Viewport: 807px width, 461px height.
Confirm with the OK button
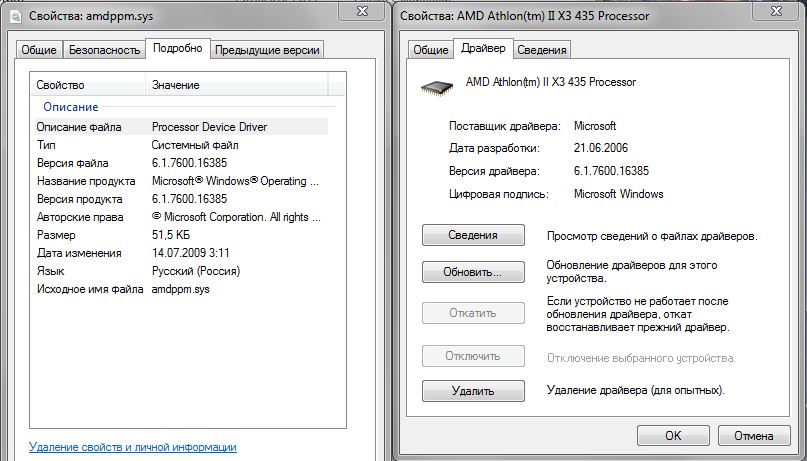(x=673, y=436)
